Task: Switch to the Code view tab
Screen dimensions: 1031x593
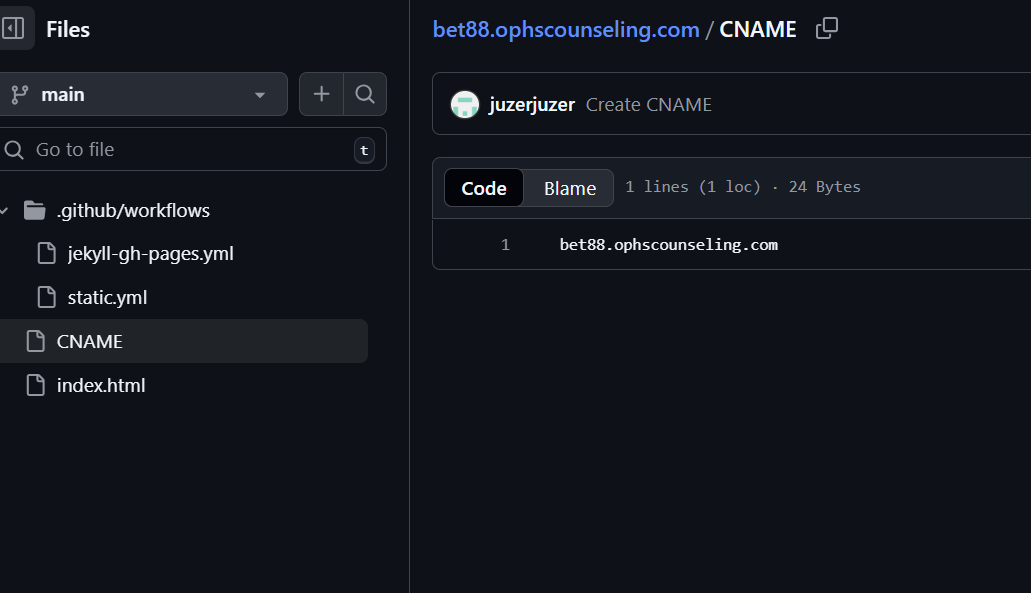Action: tap(484, 188)
